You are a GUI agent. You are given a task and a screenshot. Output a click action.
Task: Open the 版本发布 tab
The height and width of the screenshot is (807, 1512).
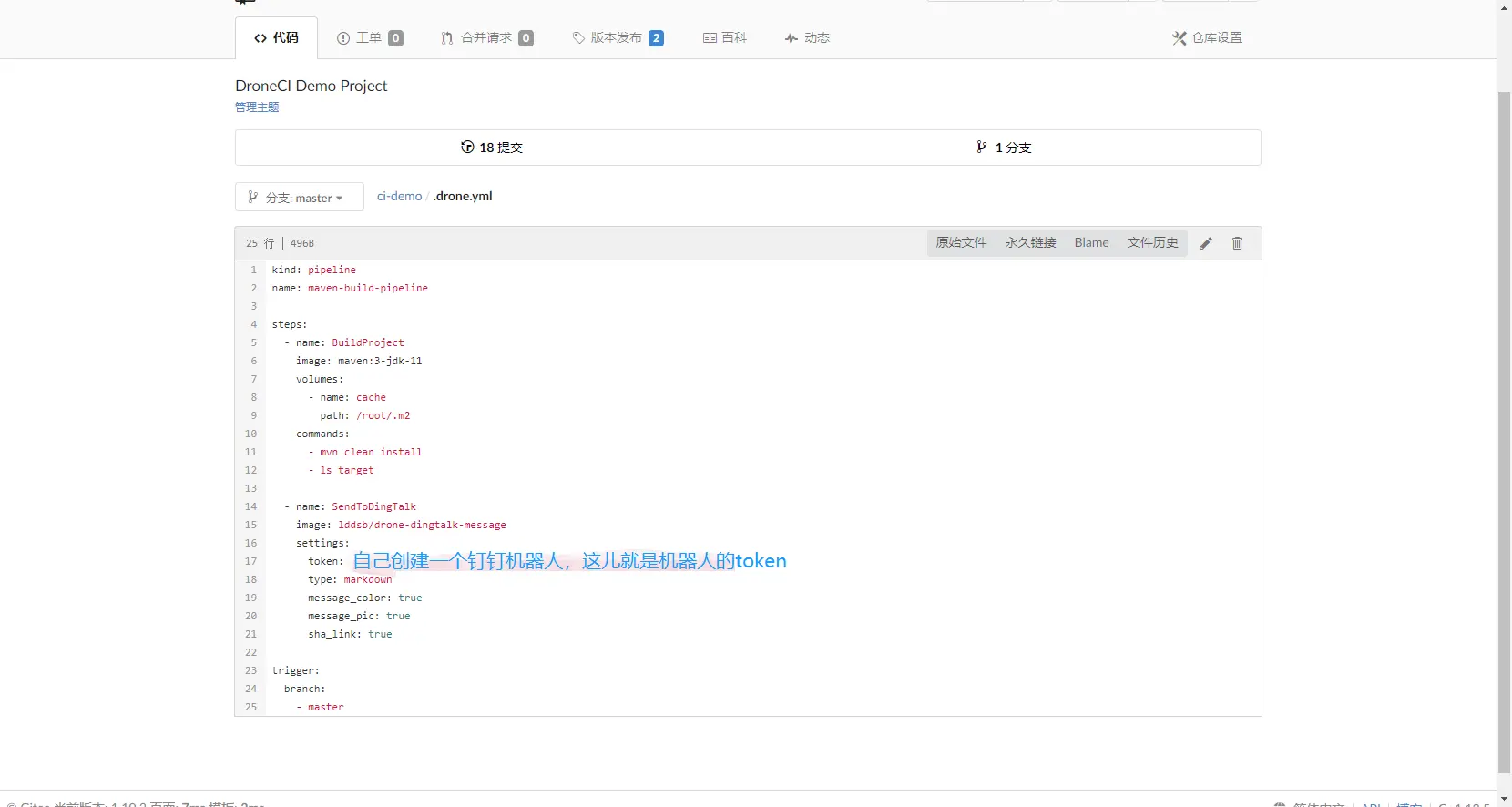(618, 38)
